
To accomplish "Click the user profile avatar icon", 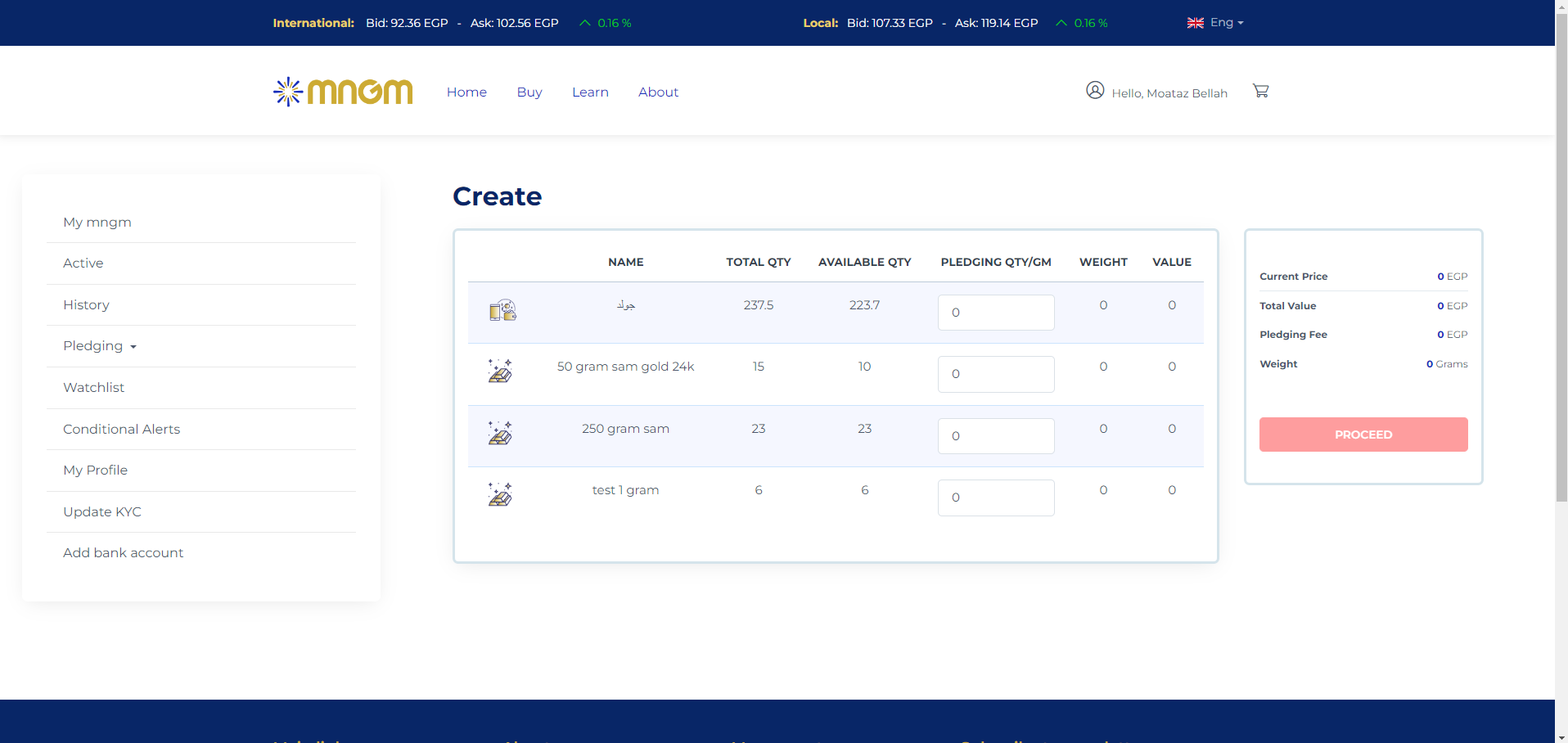I will 1094,90.
